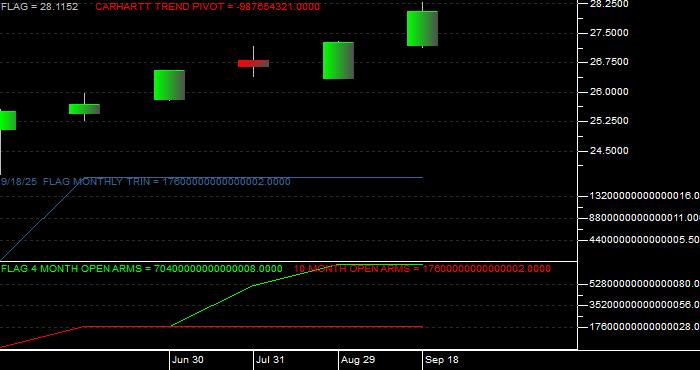Select the "Jul 31" date label
Screen dimensions: 700x370
coord(271,360)
